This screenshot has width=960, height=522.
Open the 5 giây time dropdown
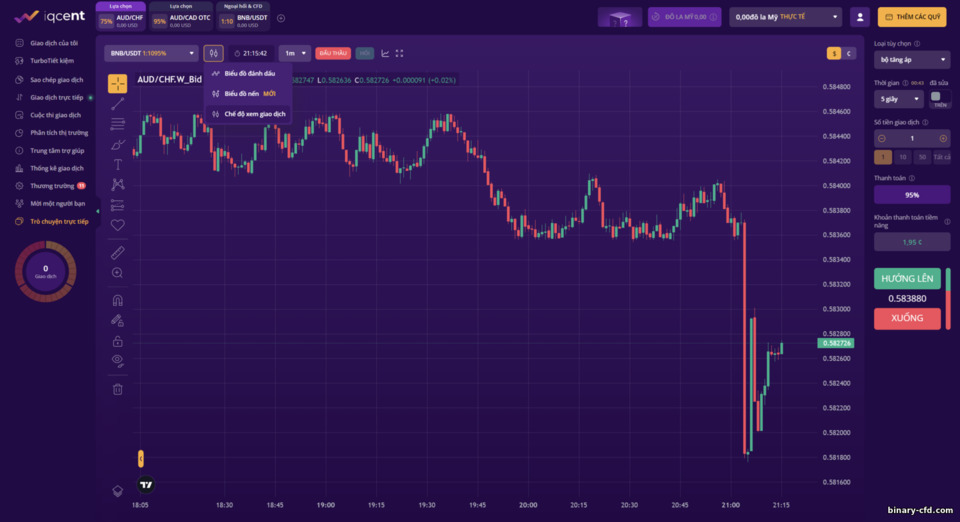pyautogui.click(x=899, y=99)
